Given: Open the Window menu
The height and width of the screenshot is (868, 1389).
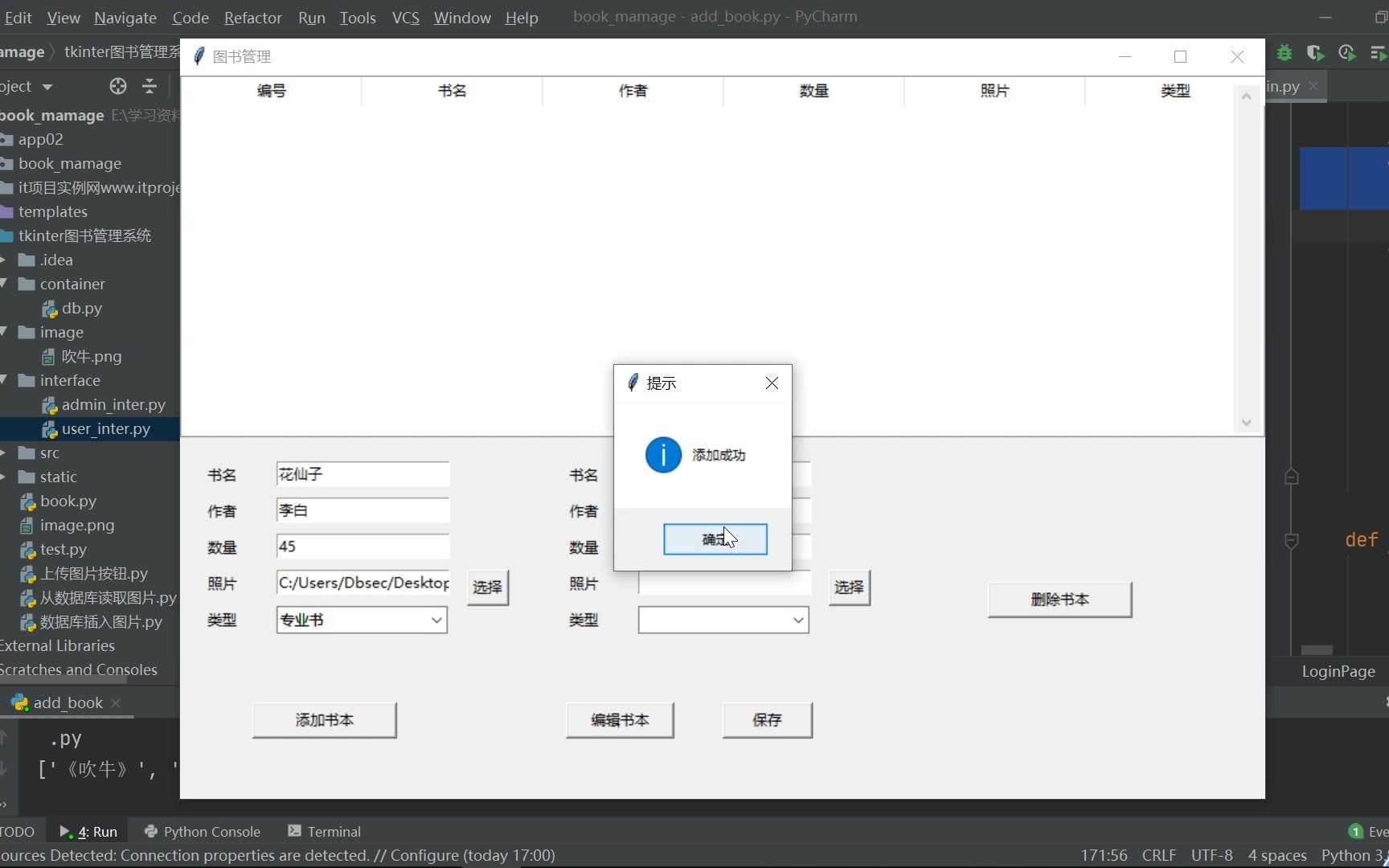Looking at the screenshot, I should tap(461, 18).
